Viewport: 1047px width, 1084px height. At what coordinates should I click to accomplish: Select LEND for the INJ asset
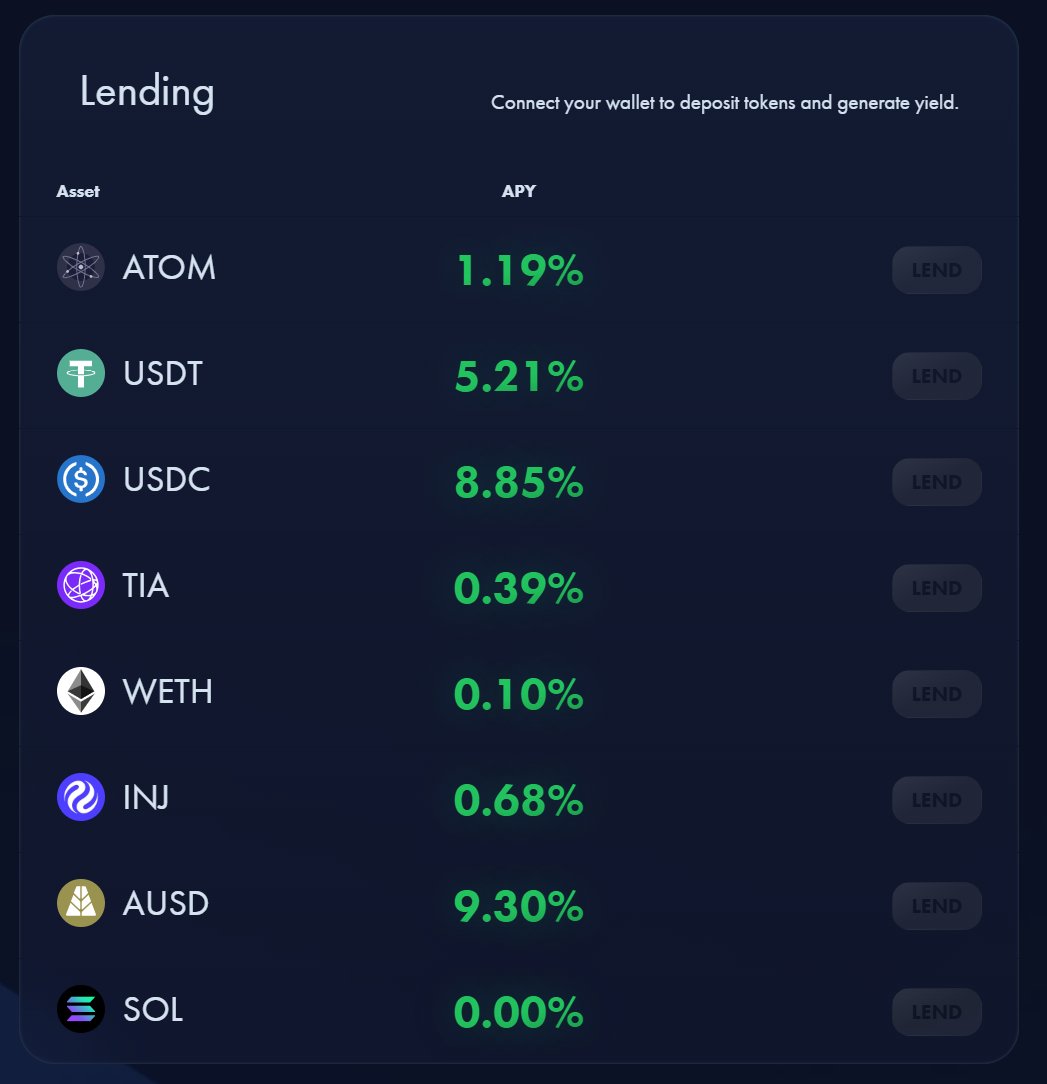936,800
